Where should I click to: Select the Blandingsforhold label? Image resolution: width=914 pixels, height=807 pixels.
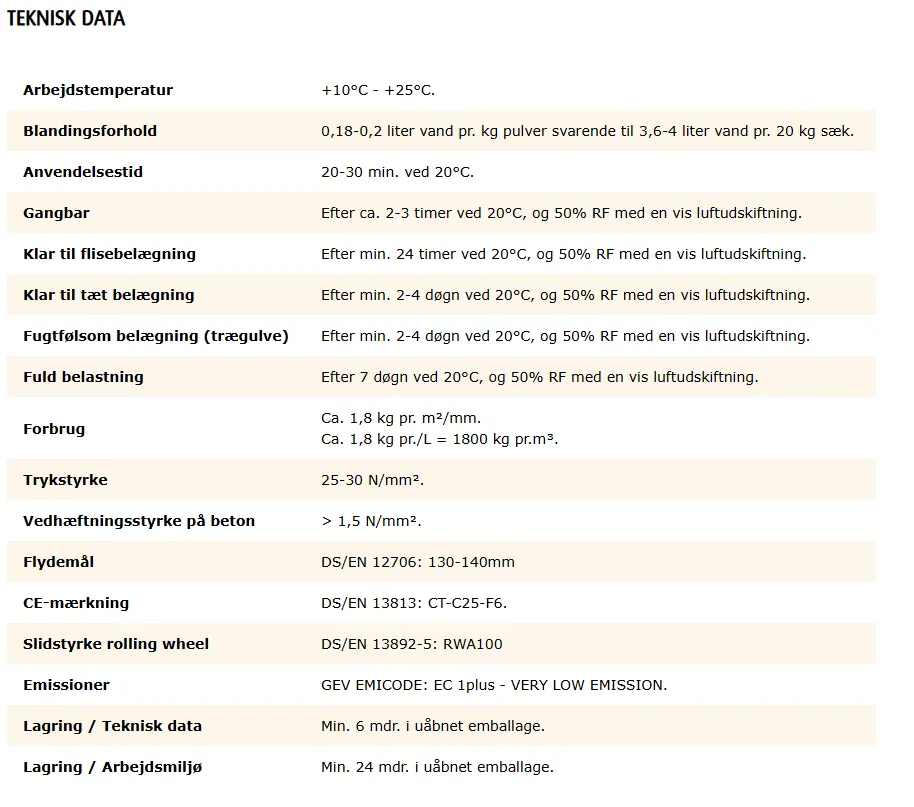pyautogui.click(x=90, y=131)
